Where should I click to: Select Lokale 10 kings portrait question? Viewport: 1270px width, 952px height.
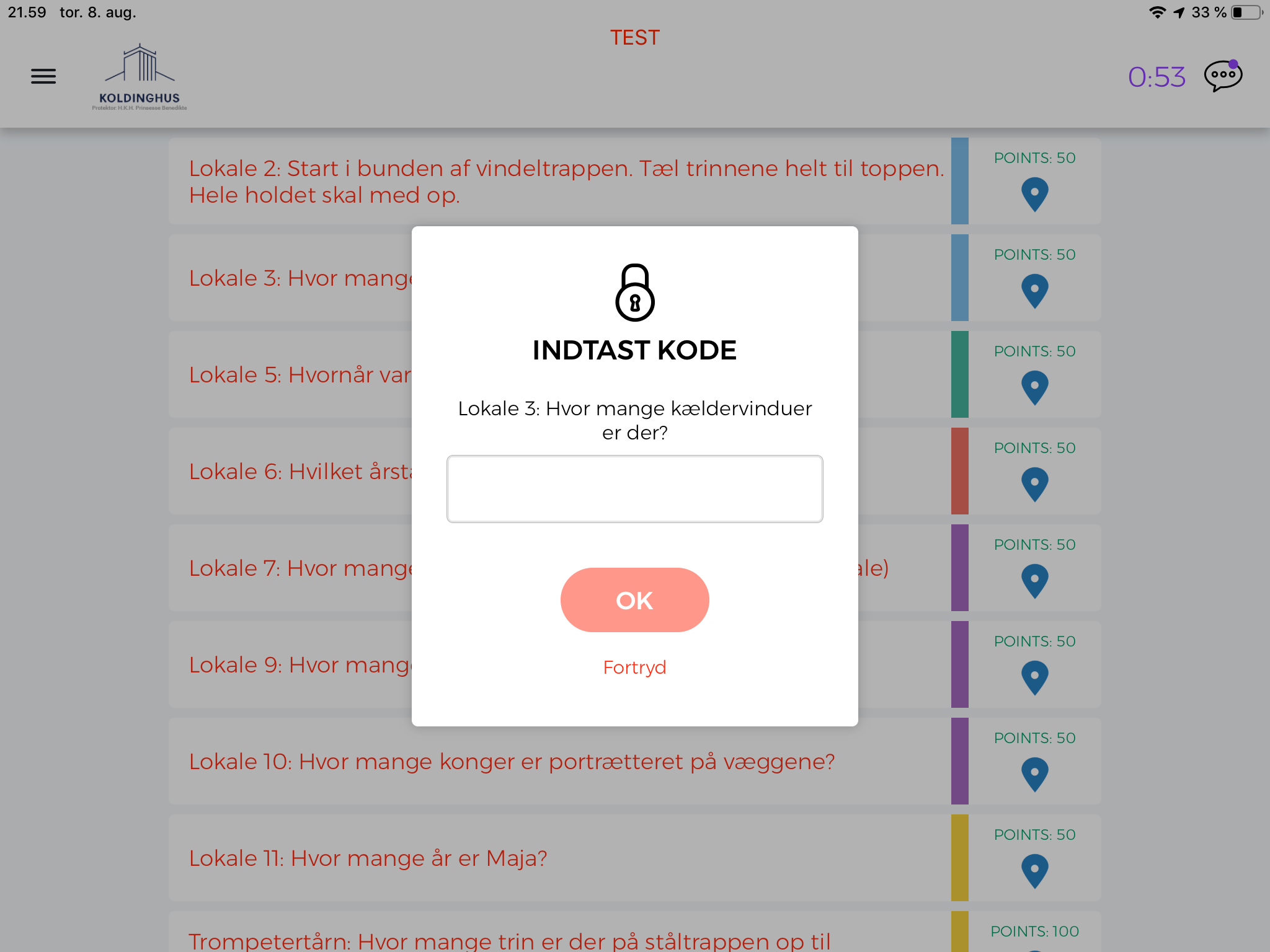coord(512,761)
